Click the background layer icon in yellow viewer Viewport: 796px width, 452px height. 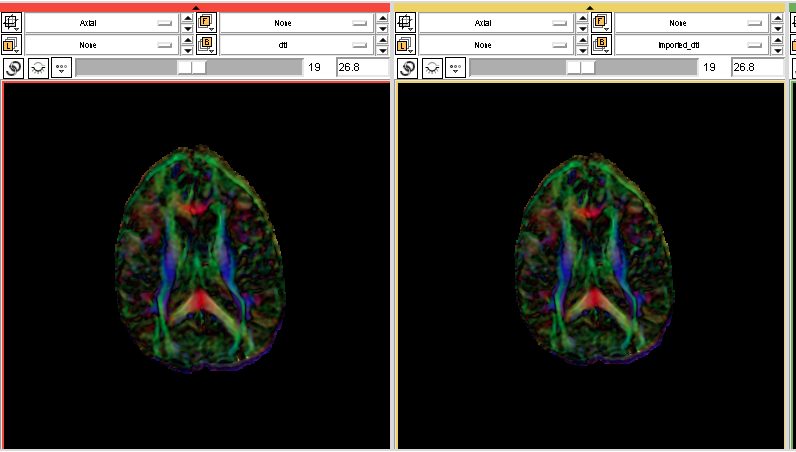pyautogui.click(x=601, y=44)
